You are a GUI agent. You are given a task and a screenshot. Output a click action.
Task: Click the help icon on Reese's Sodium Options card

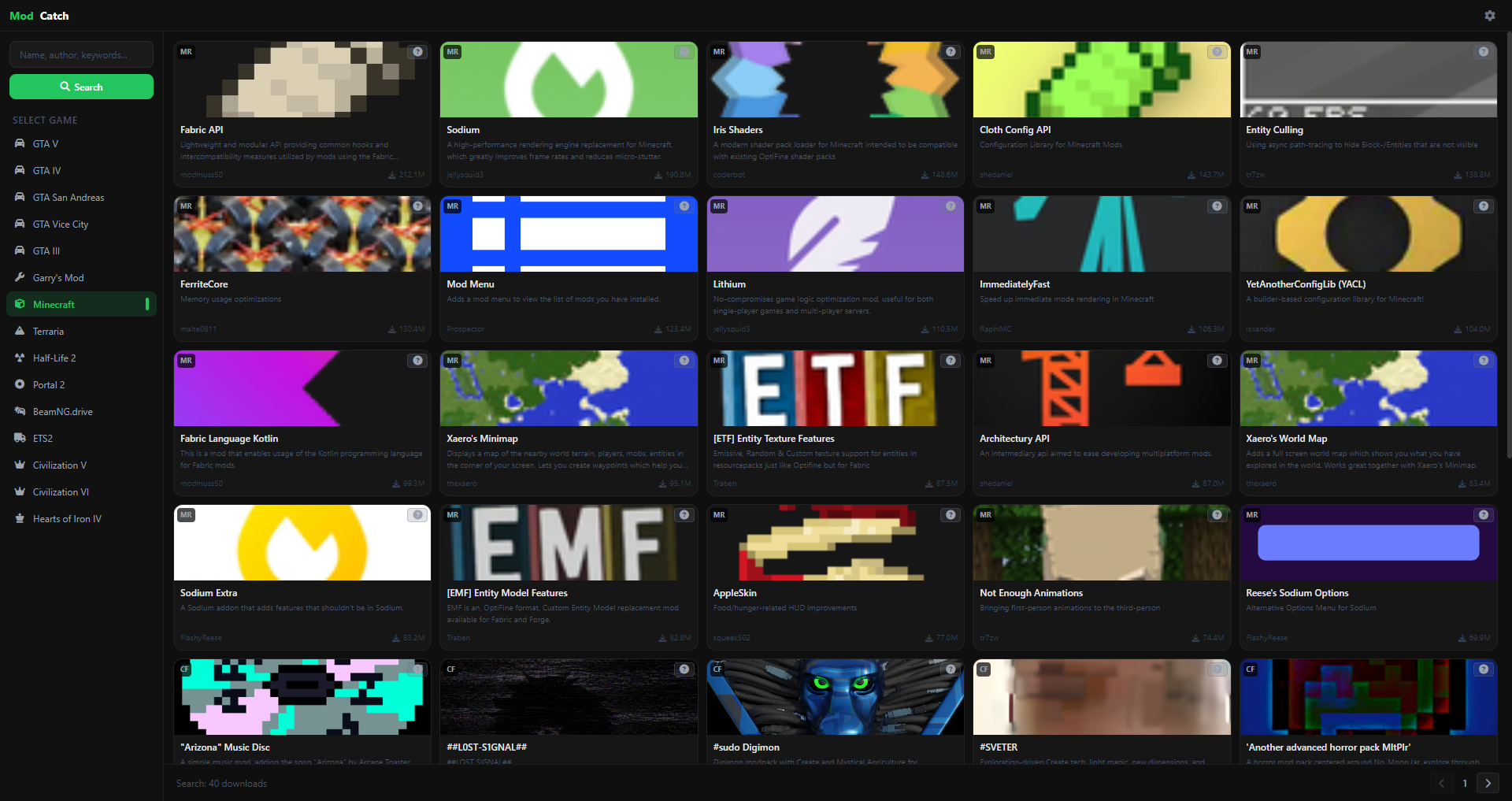click(1484, 515)
